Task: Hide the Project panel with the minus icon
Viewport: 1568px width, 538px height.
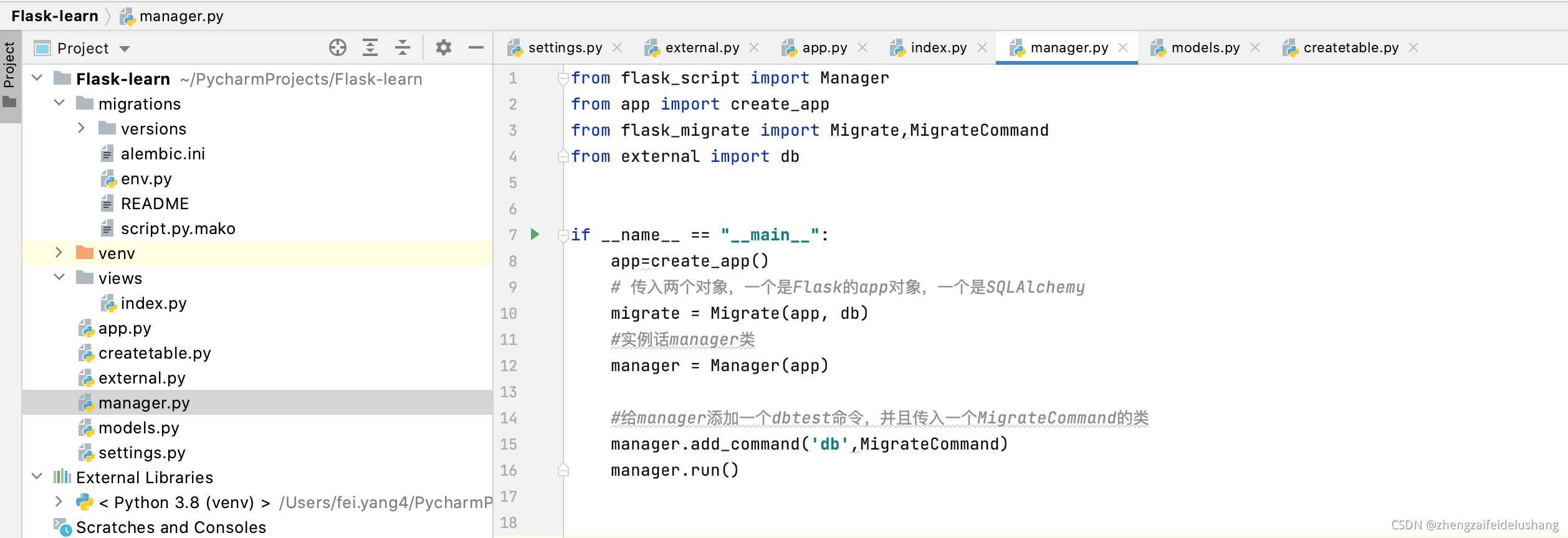Action: [x=476, y=47]
